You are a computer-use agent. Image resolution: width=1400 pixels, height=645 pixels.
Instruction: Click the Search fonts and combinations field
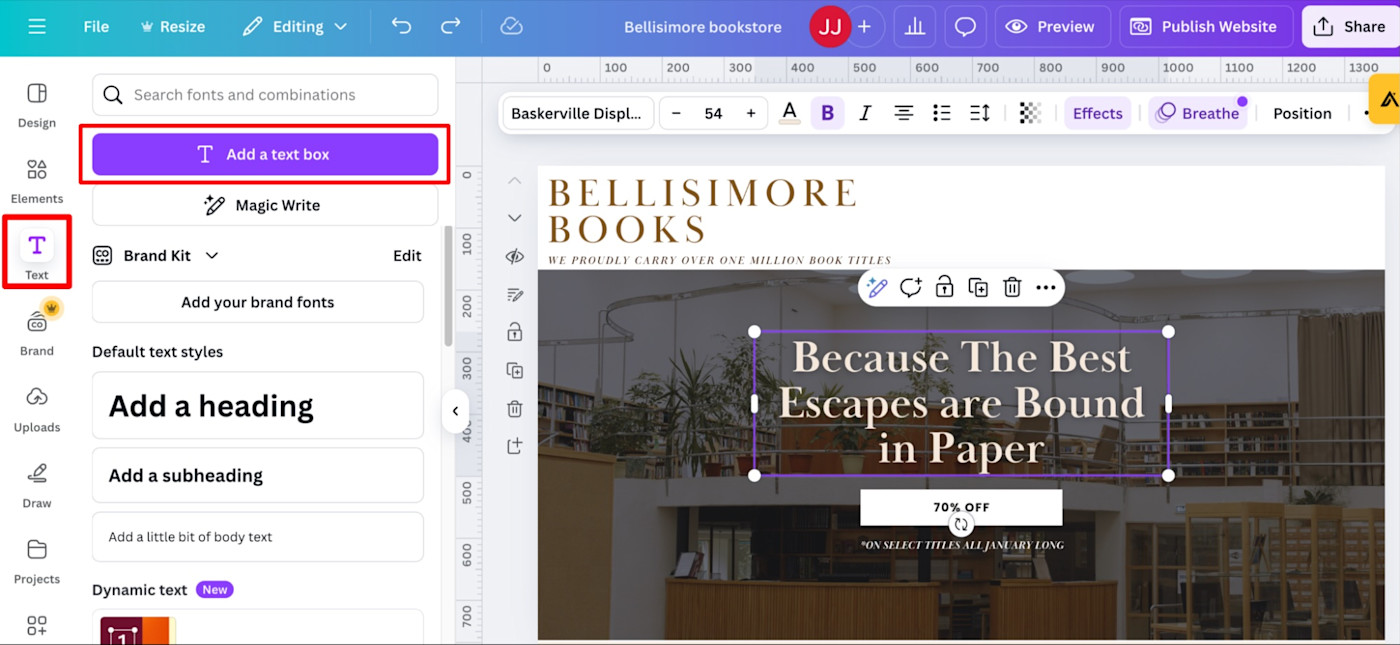(265, 95)
